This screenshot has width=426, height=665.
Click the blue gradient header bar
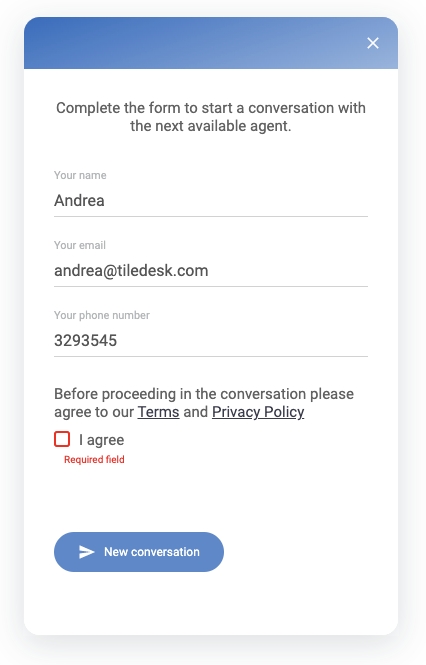pyautogui.click(x=211, y=43)
